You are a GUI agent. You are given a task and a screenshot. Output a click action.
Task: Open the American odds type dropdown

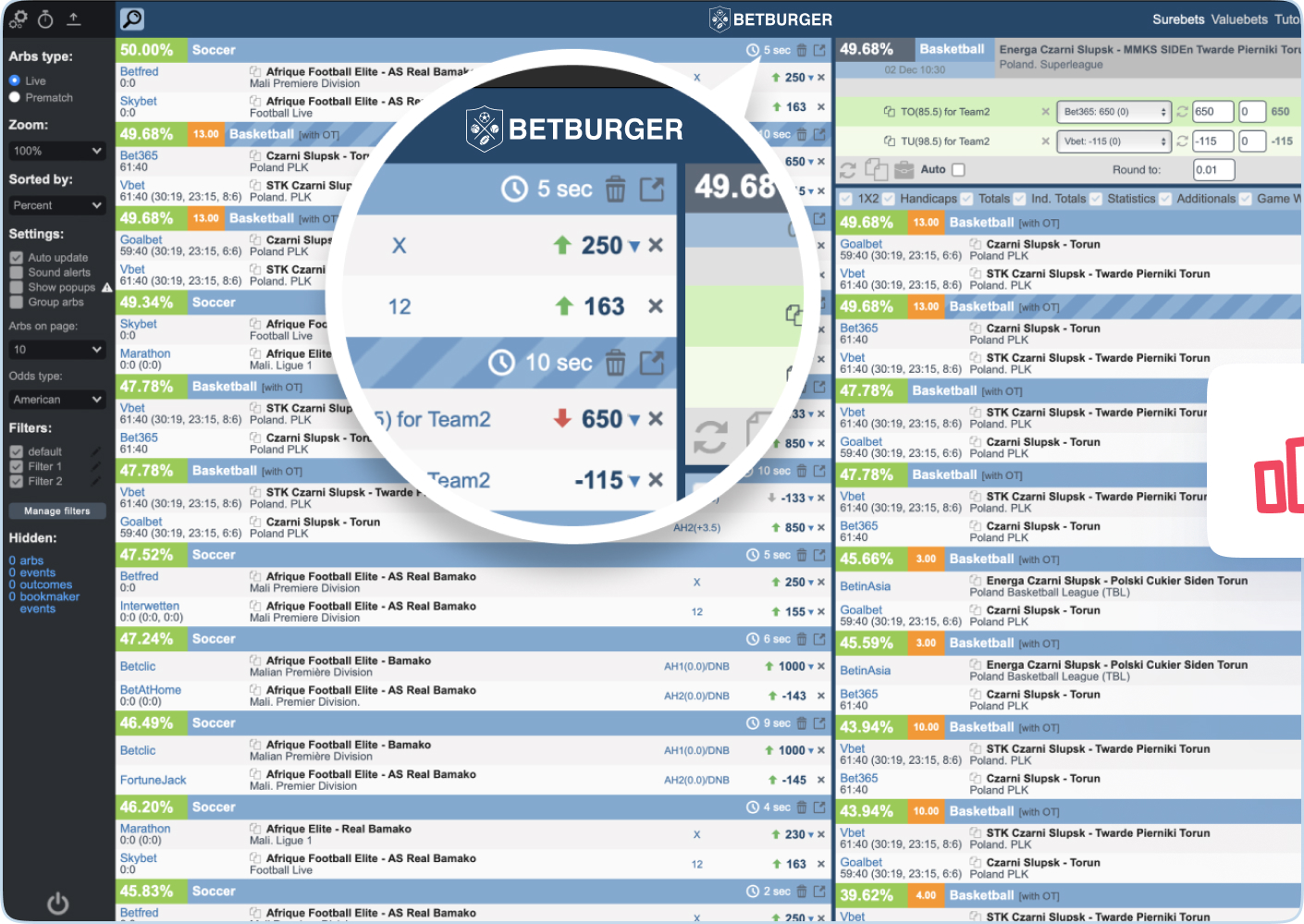pyautogui.click(x=56, y=400)
